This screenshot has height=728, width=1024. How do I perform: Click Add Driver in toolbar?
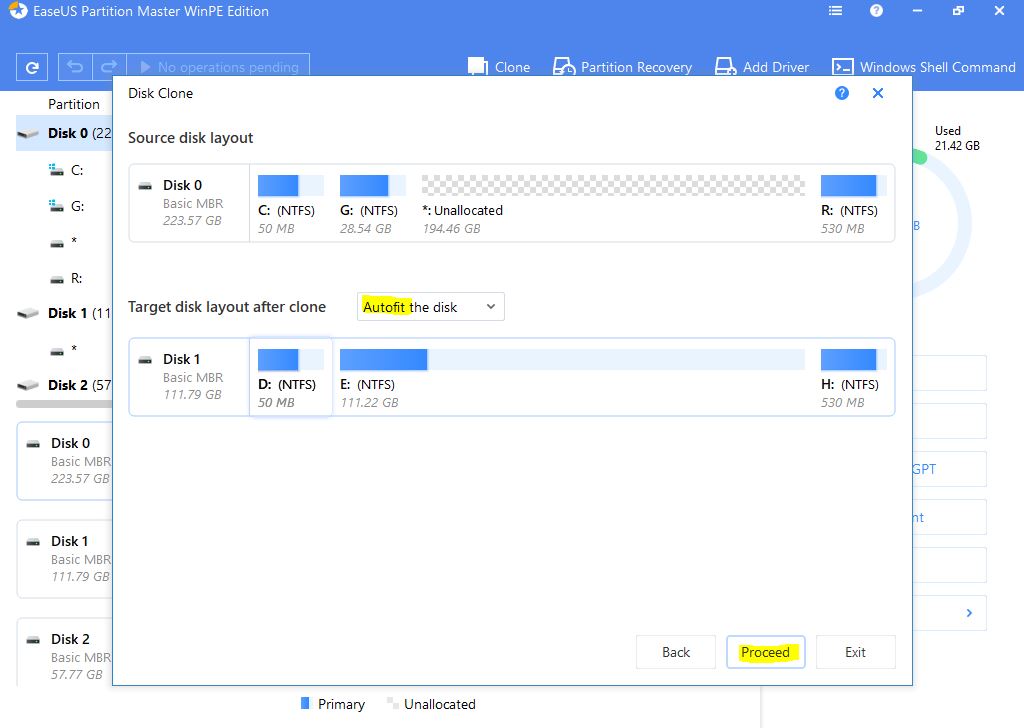pos(761,67)
